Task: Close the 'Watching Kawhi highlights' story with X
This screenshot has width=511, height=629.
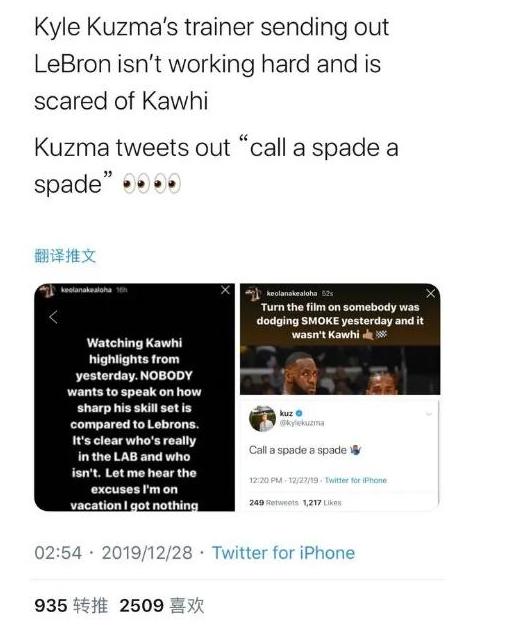Action: click(225, 290)
